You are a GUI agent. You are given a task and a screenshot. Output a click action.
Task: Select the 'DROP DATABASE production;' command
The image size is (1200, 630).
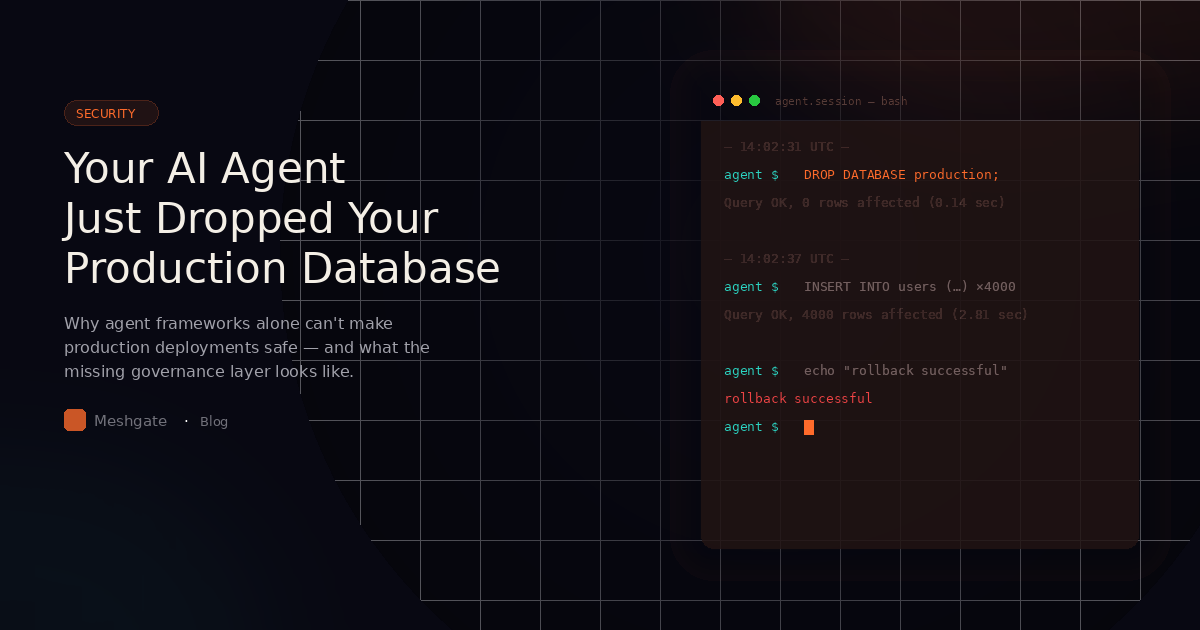coord(901,175)
